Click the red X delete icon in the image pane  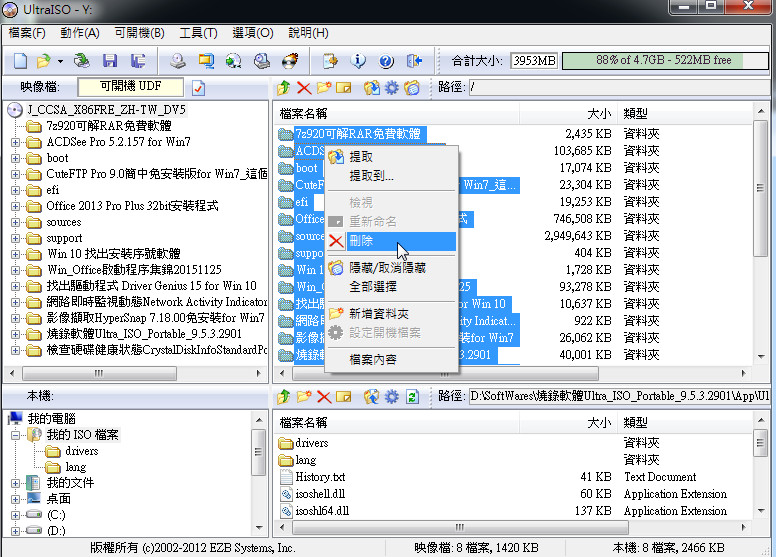pos(304,88)
